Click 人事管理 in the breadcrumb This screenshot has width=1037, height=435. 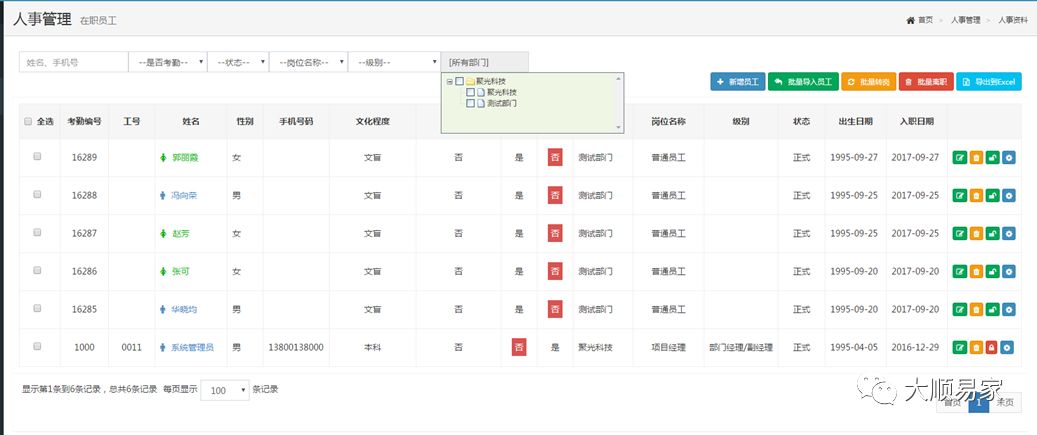point(964,20)
